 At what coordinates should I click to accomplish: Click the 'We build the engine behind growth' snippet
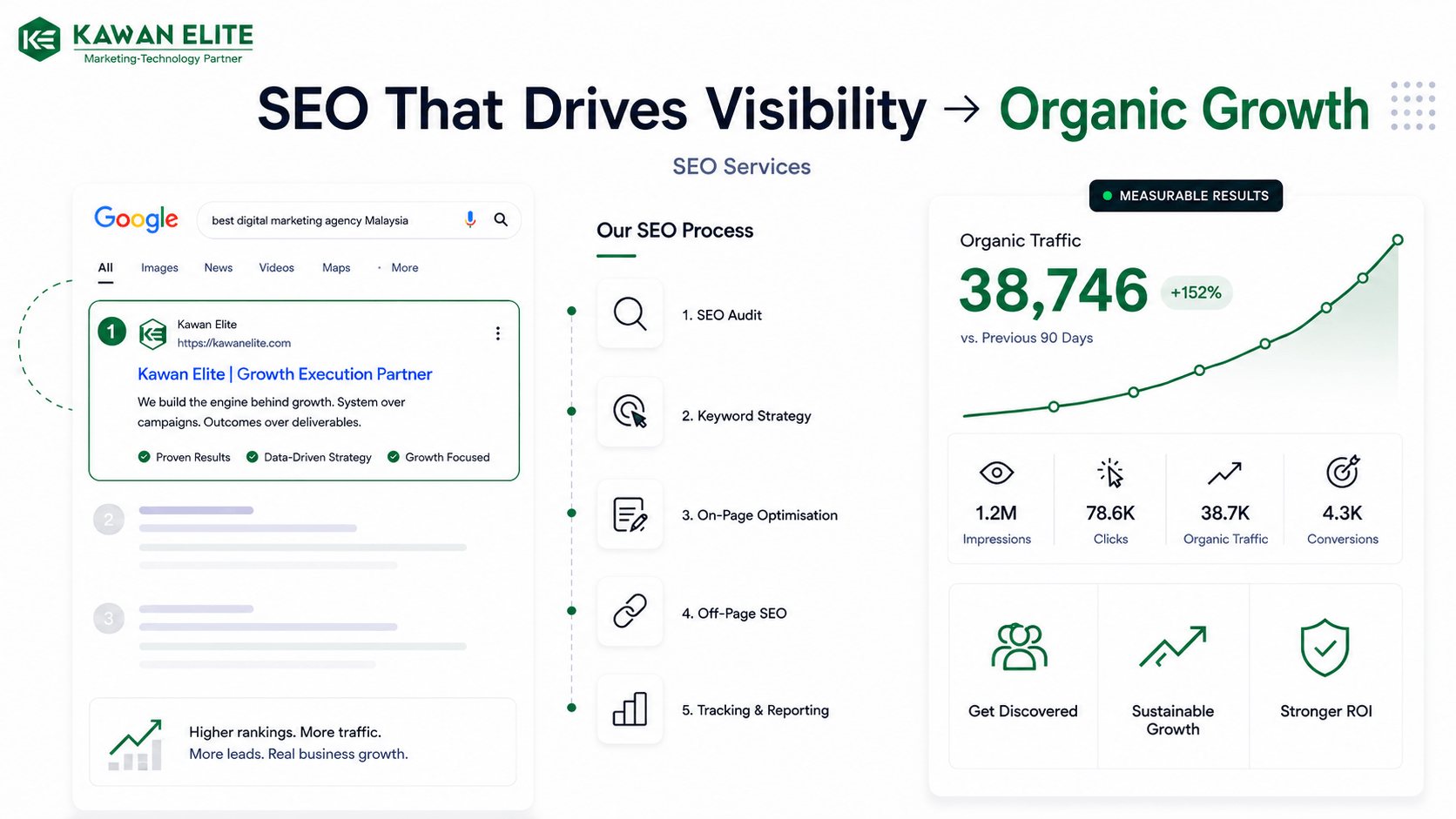pos(272,412)
